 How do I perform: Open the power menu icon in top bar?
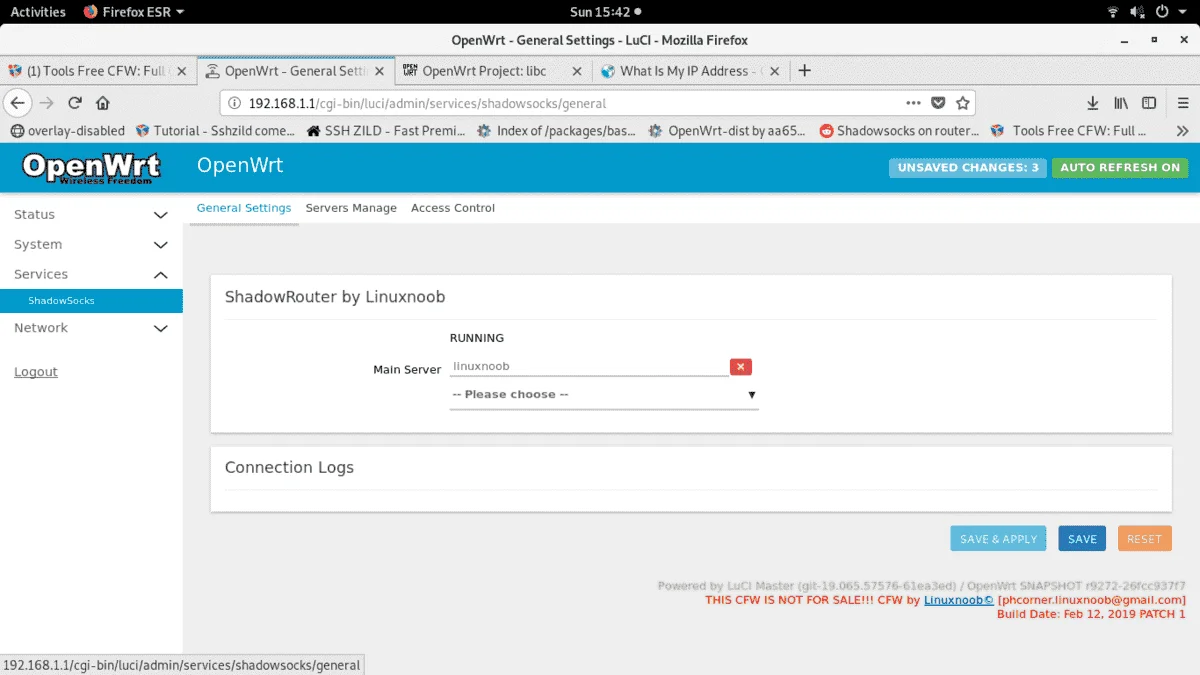pos(1162,12)
